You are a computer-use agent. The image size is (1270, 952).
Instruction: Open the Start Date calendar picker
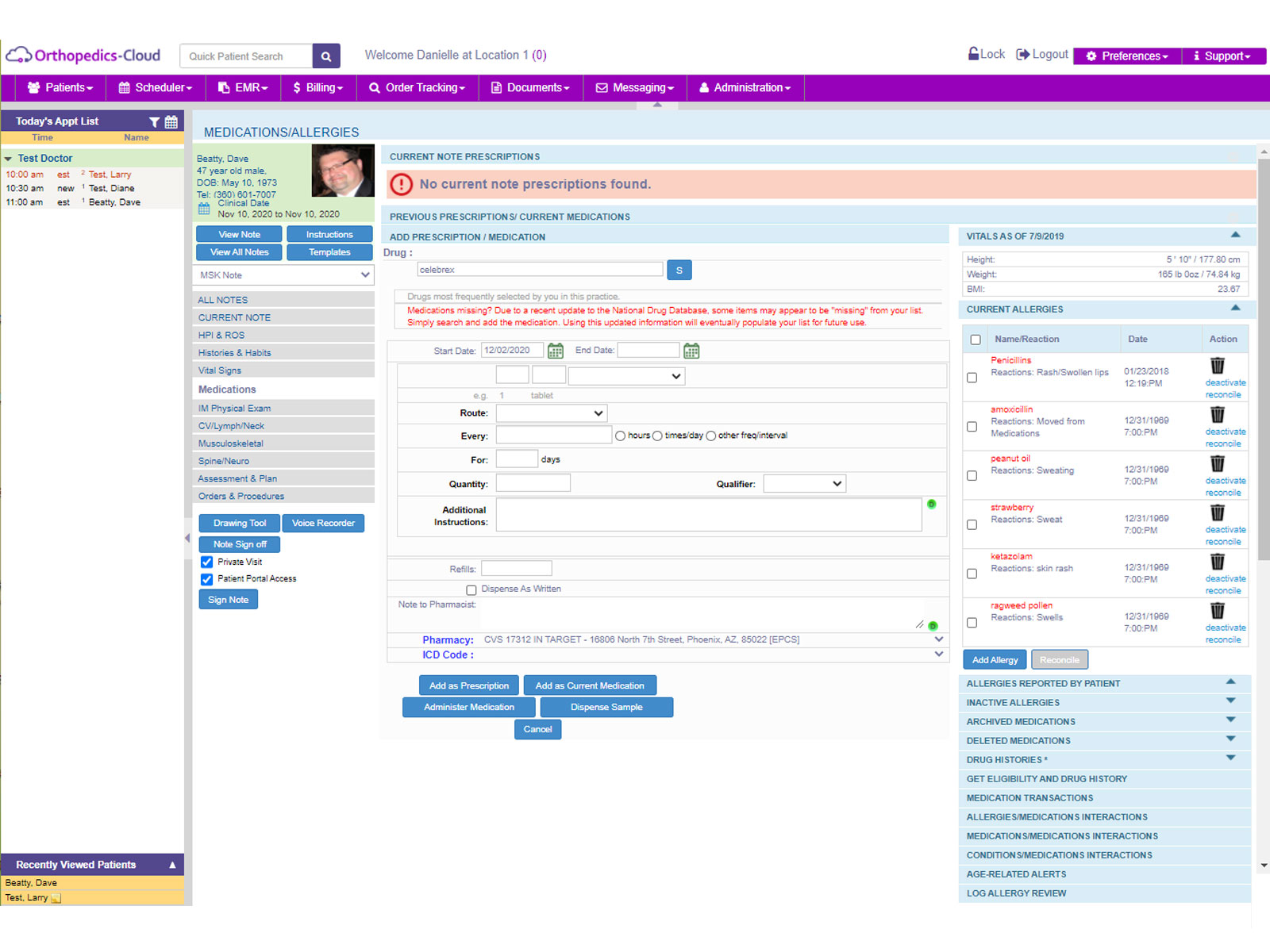point(556,351)
